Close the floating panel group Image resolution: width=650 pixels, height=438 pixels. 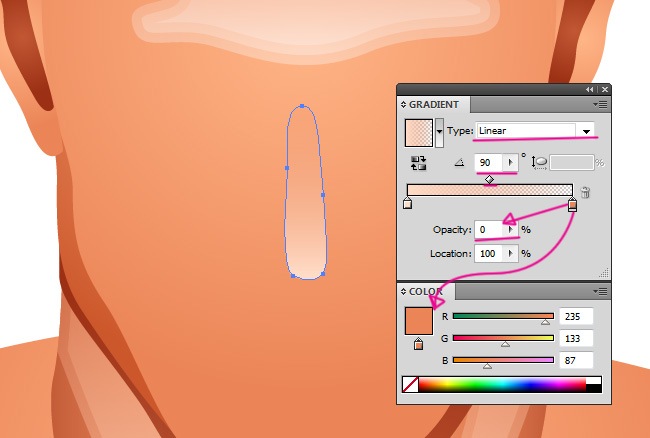605,90
